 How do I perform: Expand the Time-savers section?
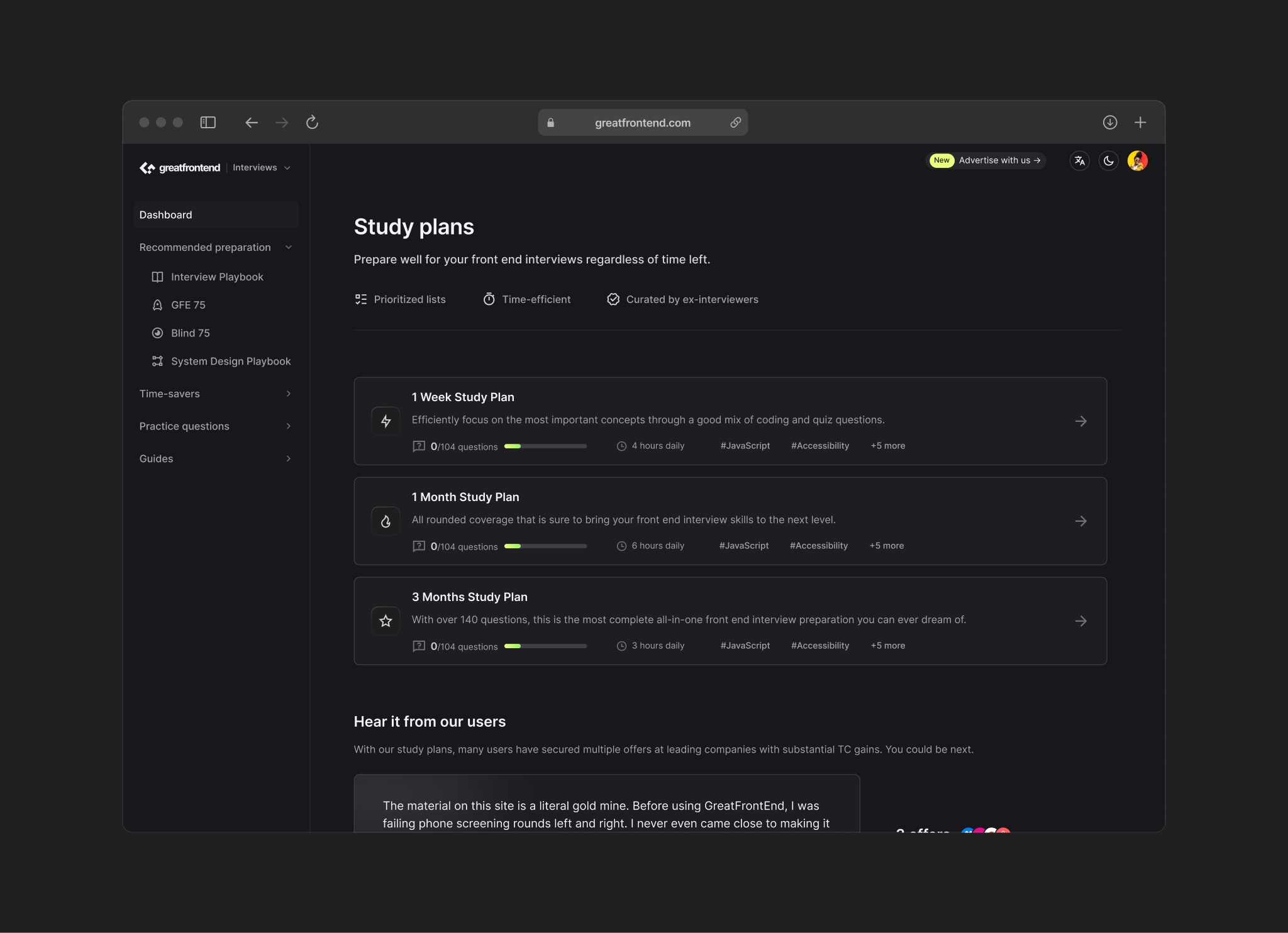(x=216, y=394)
